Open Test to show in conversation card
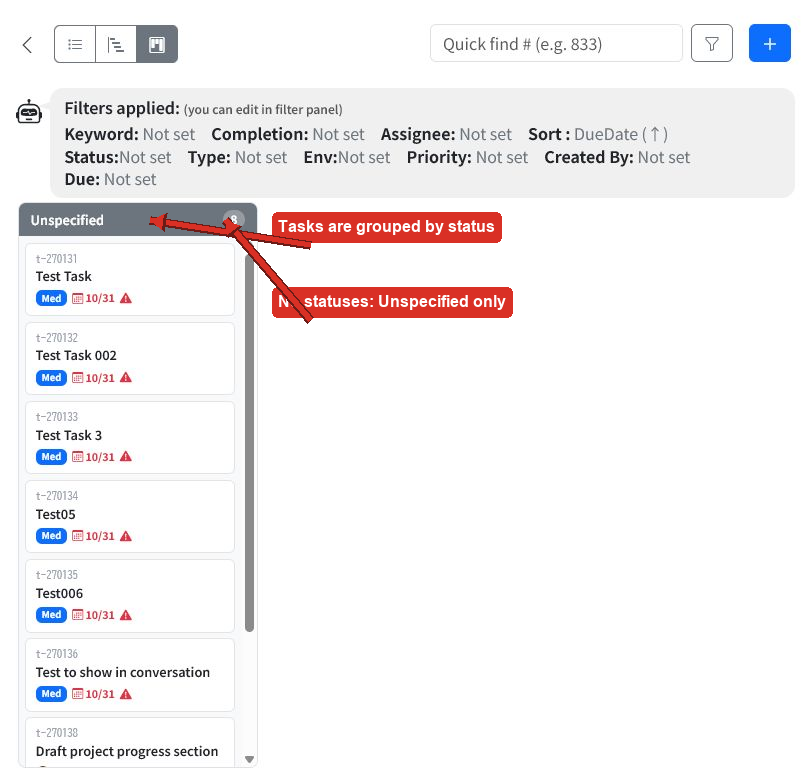Viewport: 811px width, 780px height. click(x=130, y=675)
